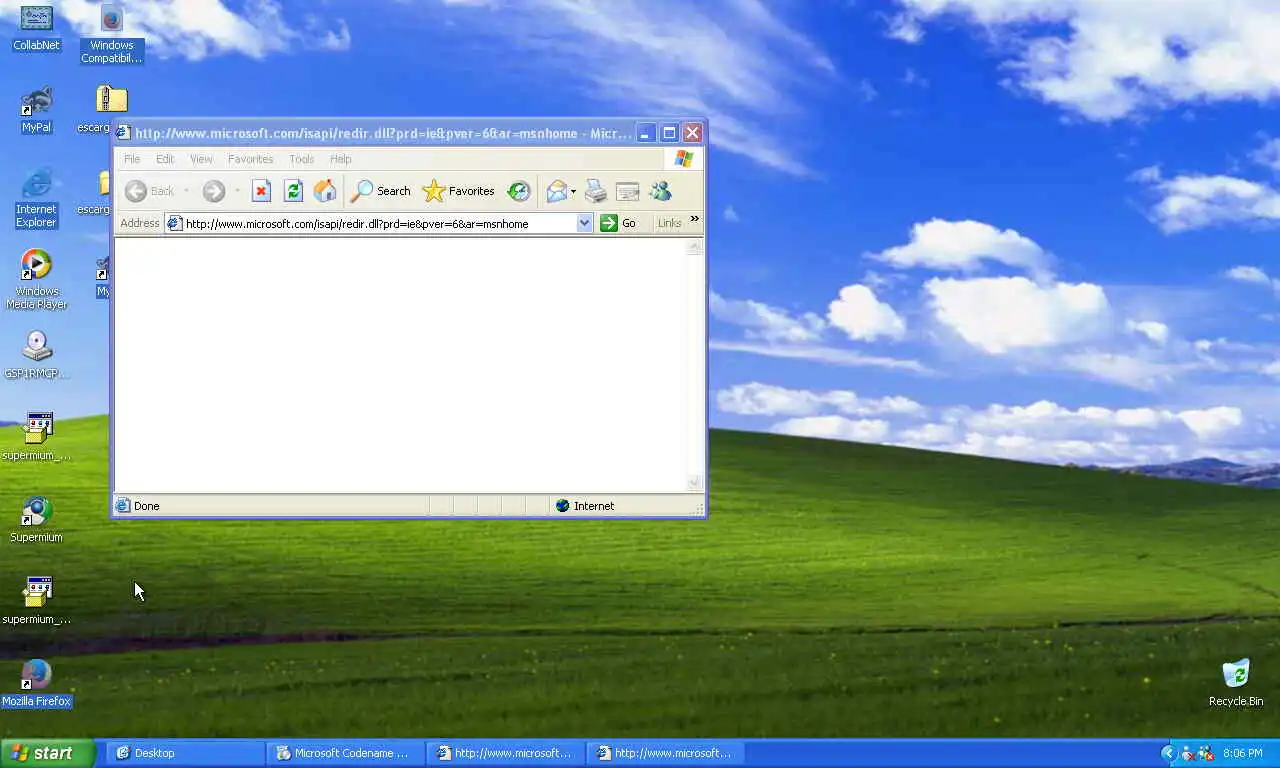
Task: Open the Favorites pane
Action: pyautogui.click(x=459, y=191)
